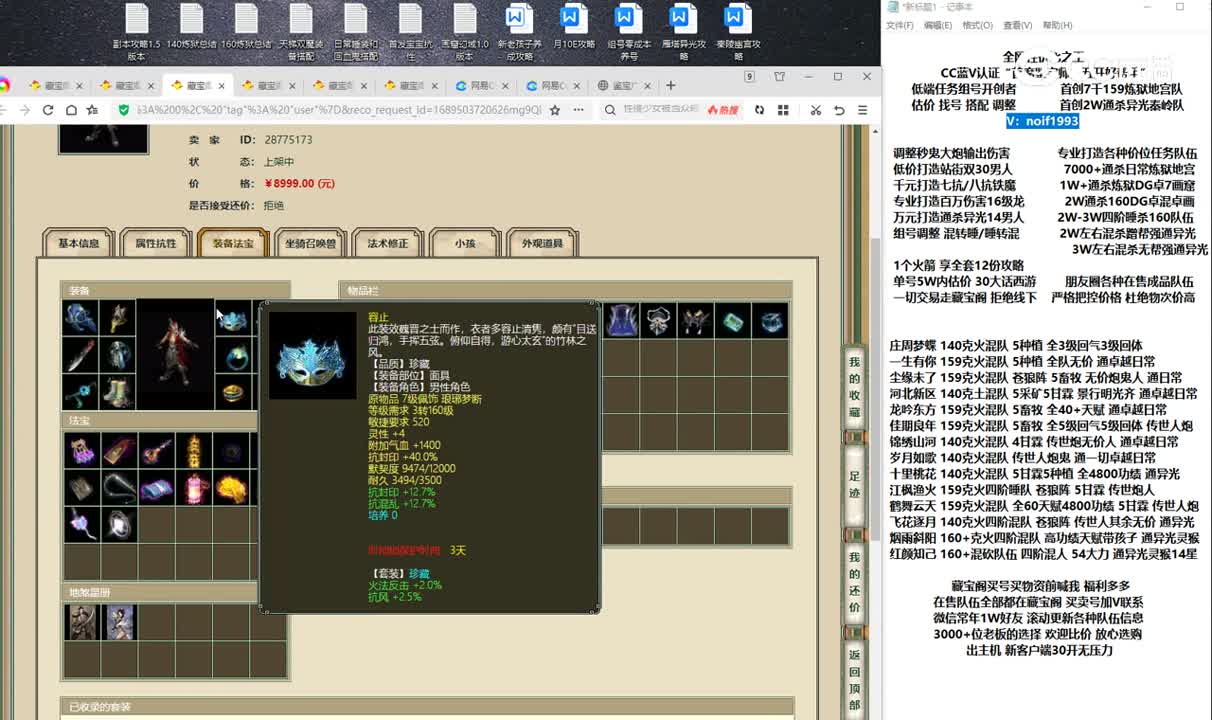Click the green gem box item in 物品栏
The width and height of the screenshot is (1212, 720).
733,320
